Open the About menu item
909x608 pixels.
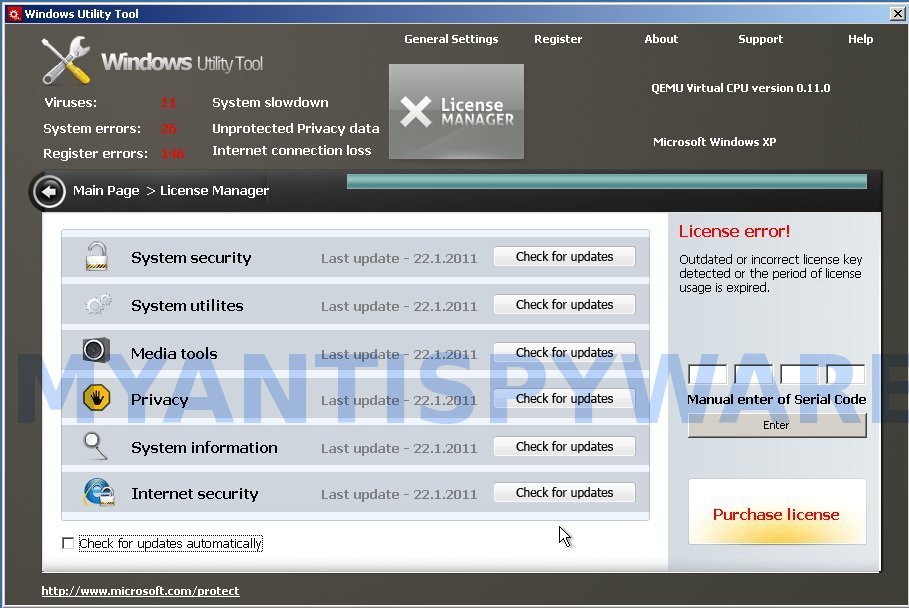pyautogui.click(x=661, y=39)
